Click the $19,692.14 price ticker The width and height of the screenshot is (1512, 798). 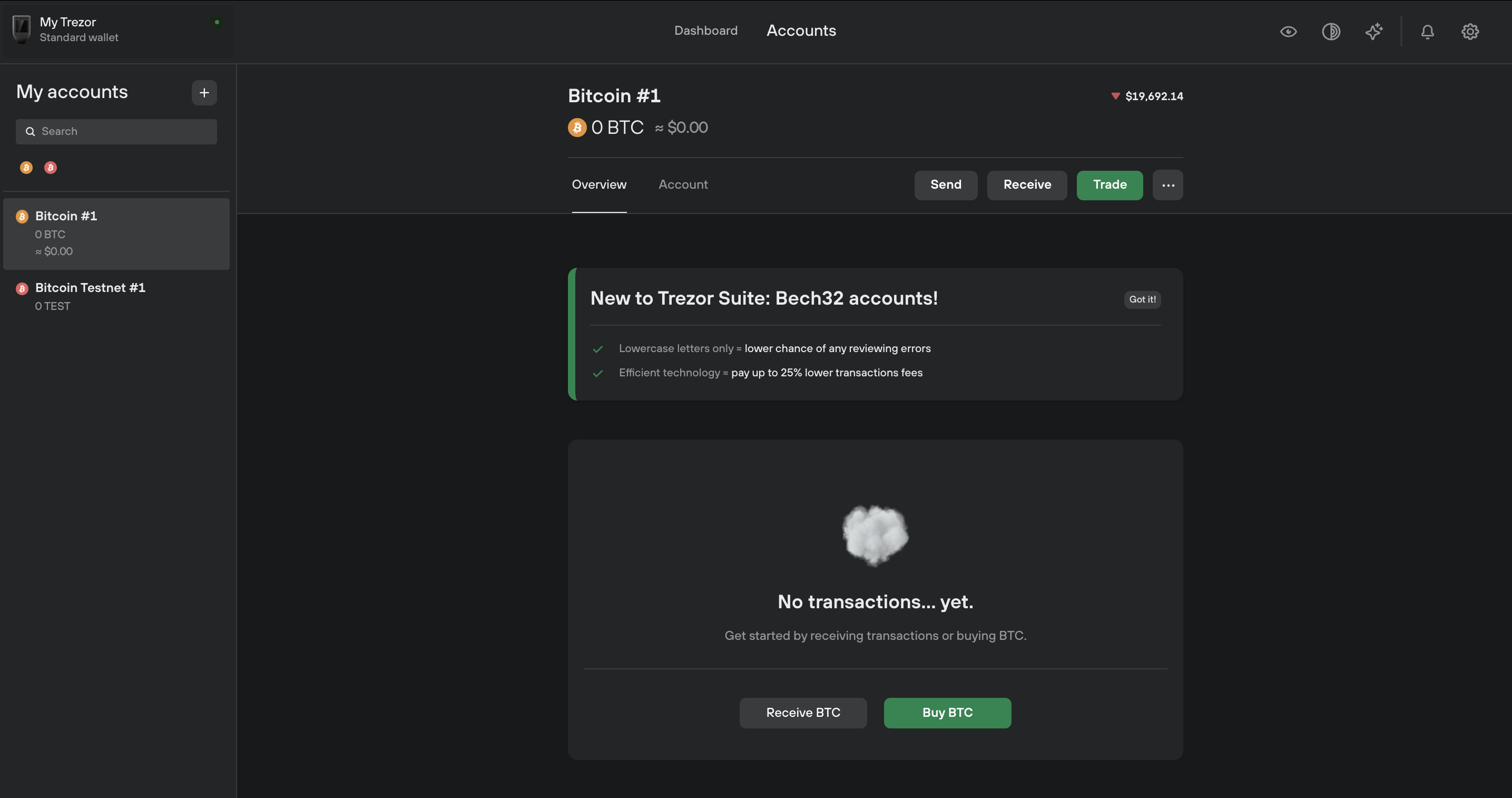[1154, 96]
